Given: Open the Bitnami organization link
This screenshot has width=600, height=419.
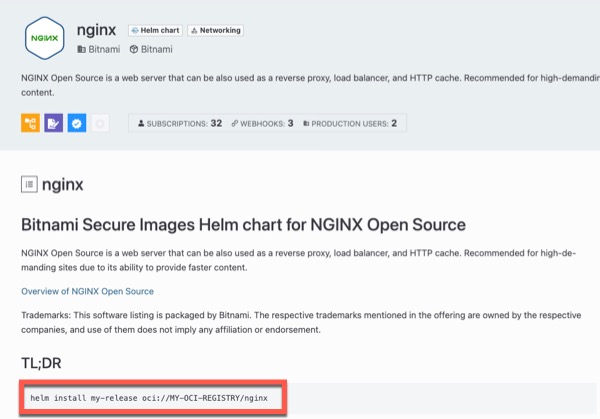Looking at the screenshot, I should pos(98,49).
